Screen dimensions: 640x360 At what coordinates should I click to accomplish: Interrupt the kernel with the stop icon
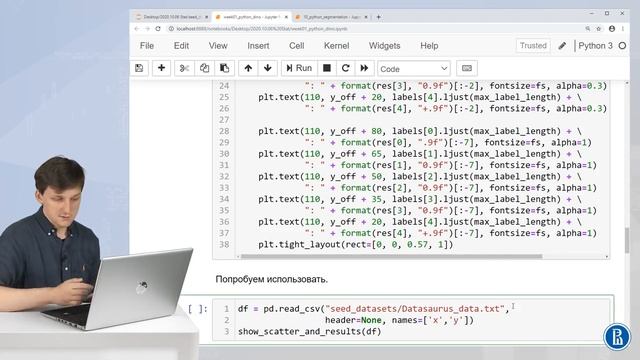point(327,68)
